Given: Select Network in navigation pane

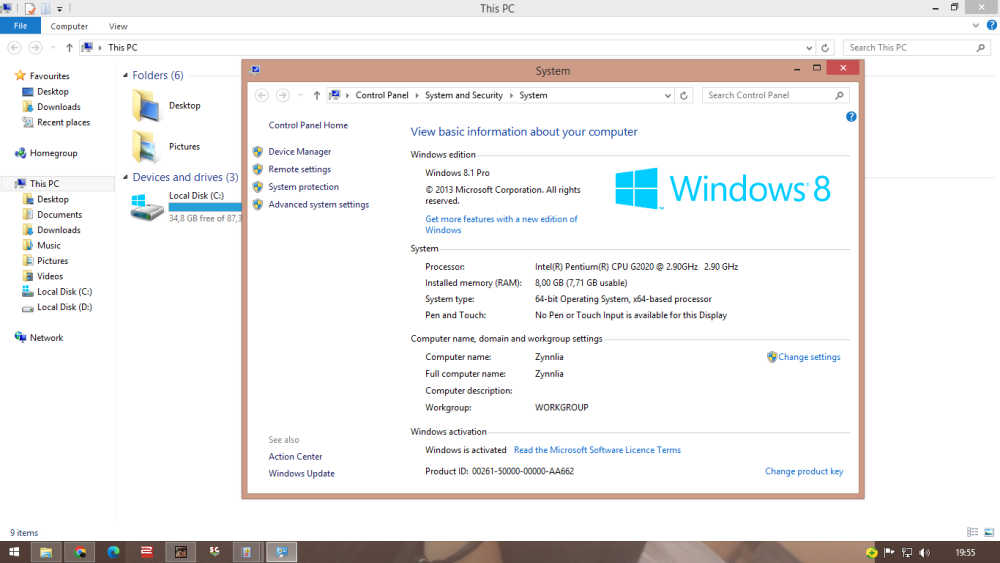Looking at the screenshot, I should point(46,338).
